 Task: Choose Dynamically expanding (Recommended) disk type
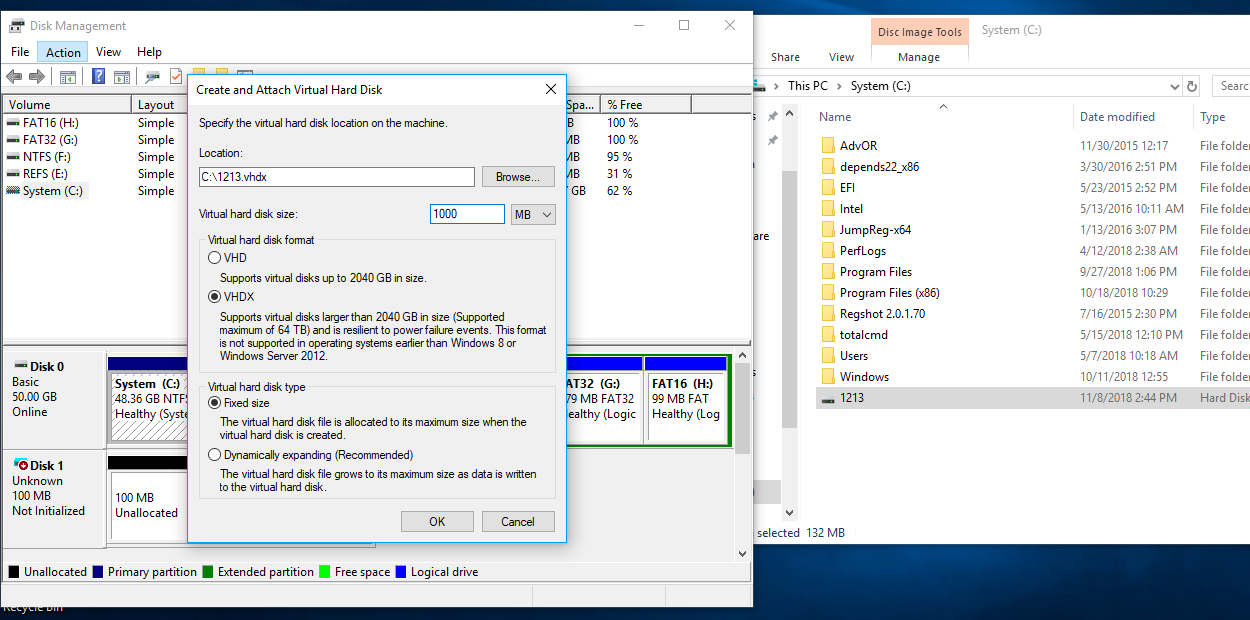(214, 455)
